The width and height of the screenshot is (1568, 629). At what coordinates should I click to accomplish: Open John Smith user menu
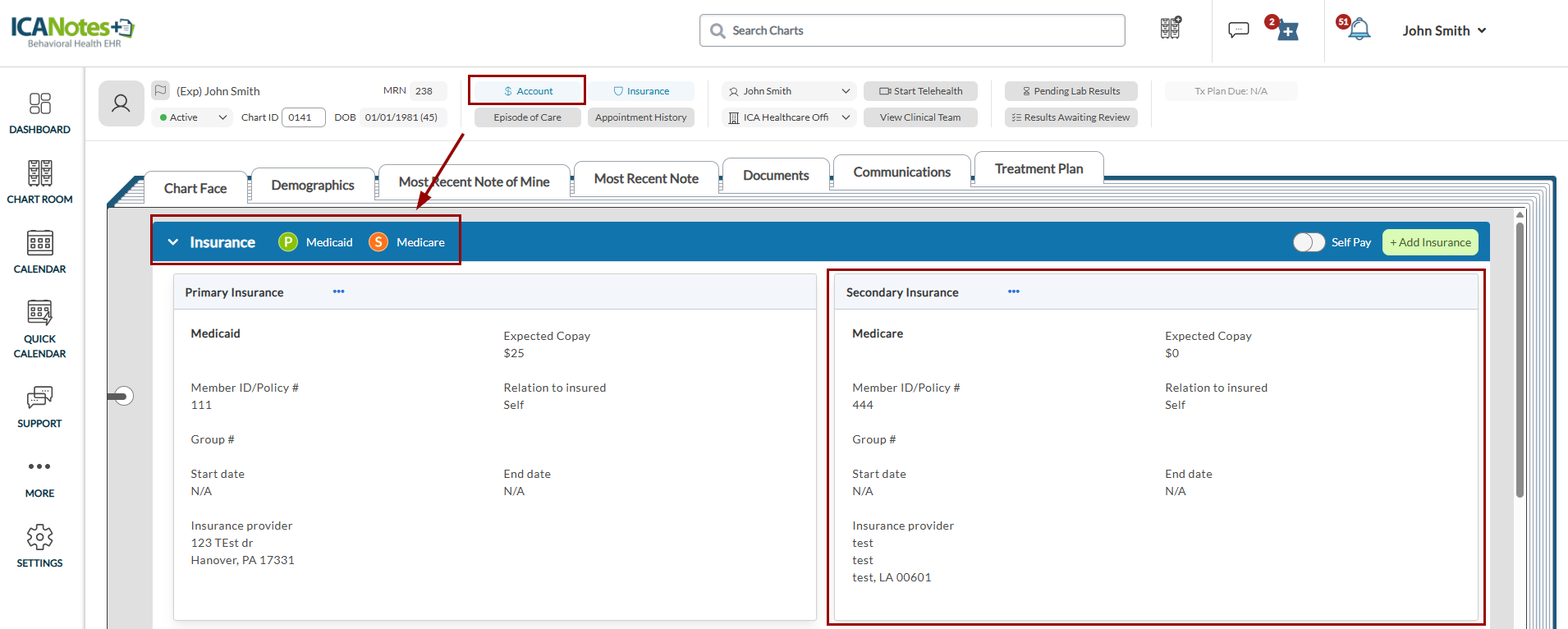[x=1444, y=30]
